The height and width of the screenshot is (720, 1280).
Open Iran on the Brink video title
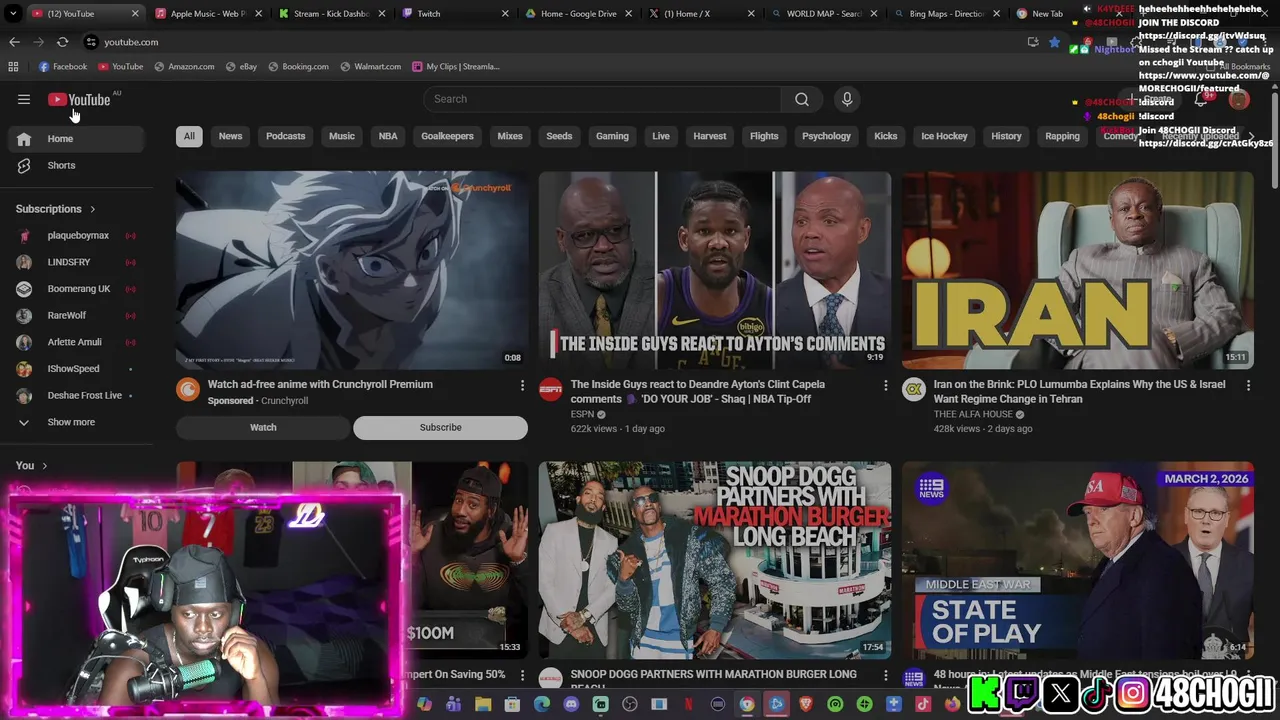pos(1079,391)
